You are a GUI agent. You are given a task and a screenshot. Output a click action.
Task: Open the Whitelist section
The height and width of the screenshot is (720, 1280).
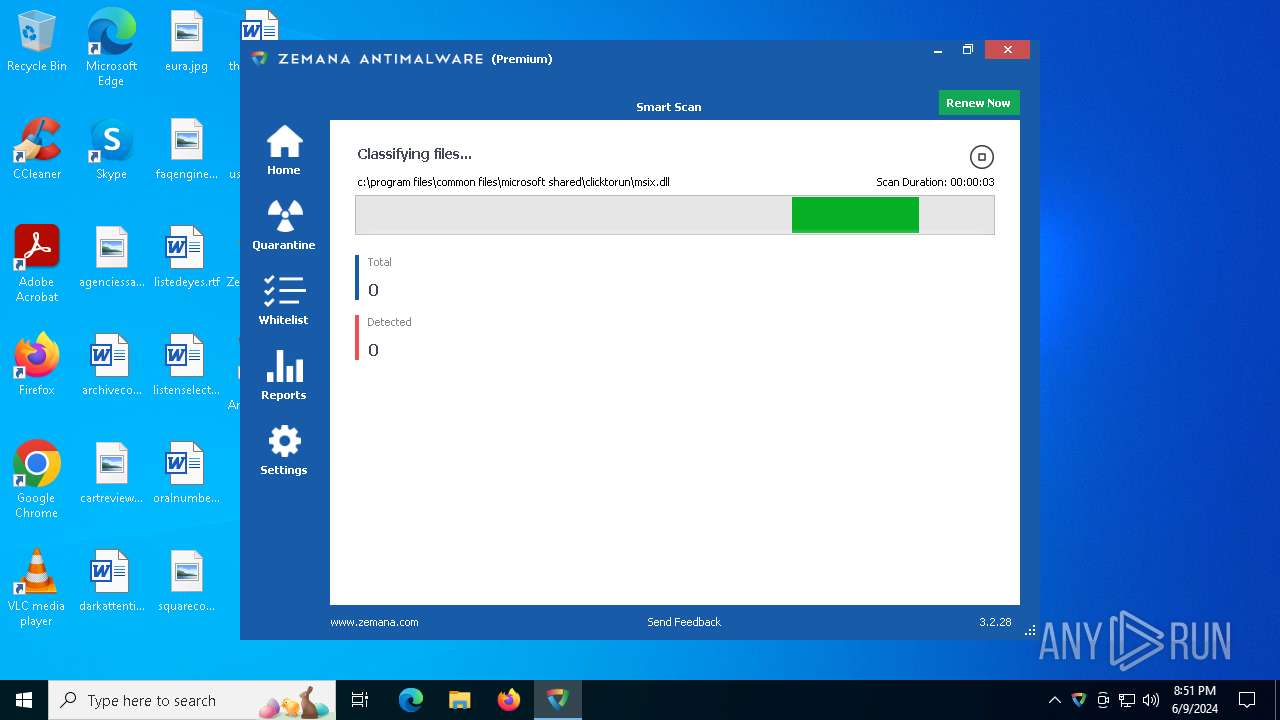tap(284, 300)
